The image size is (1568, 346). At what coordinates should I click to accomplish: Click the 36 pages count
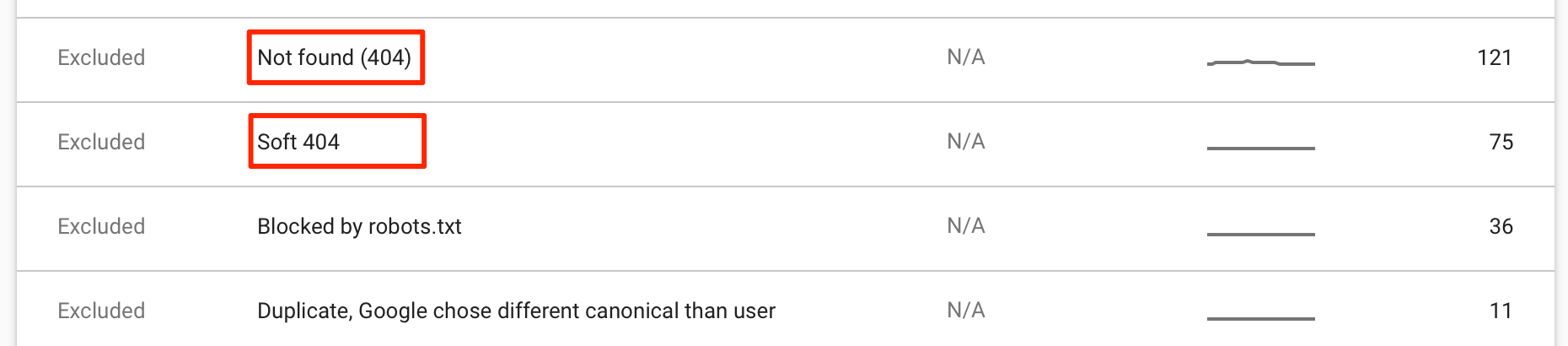click(1501, 226)
